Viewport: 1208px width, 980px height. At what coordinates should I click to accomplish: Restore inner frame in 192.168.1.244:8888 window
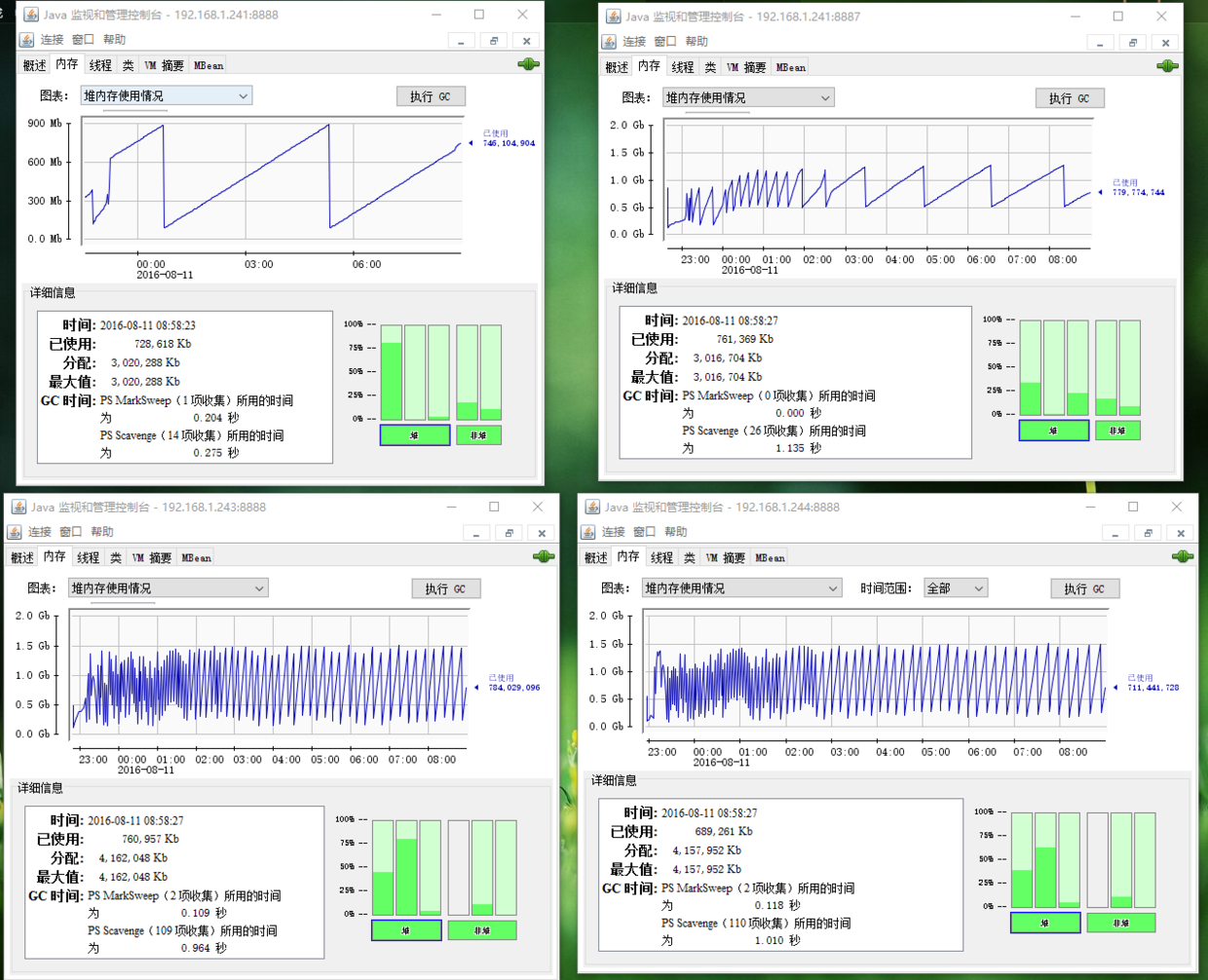(1148, 533)
